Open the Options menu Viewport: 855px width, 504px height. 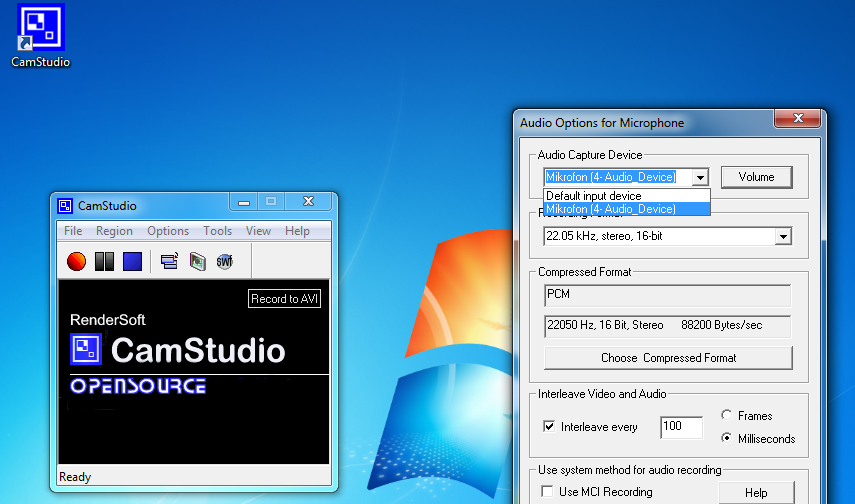[168, 231]
